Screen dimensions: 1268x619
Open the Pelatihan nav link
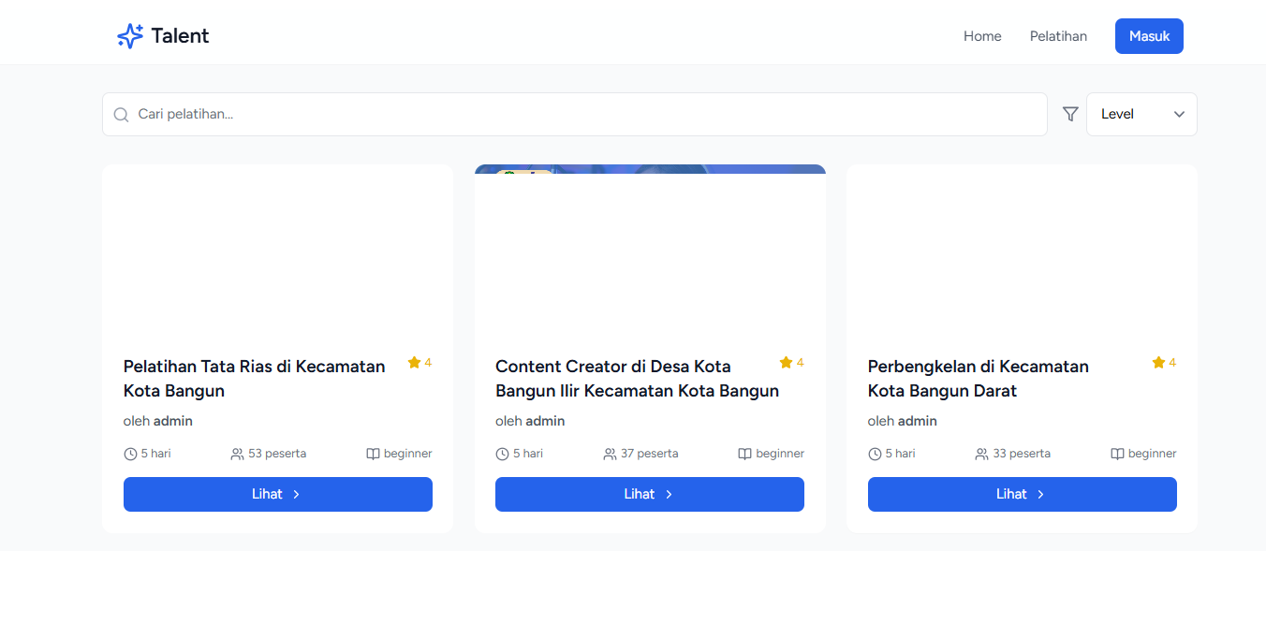point(1058,36)
